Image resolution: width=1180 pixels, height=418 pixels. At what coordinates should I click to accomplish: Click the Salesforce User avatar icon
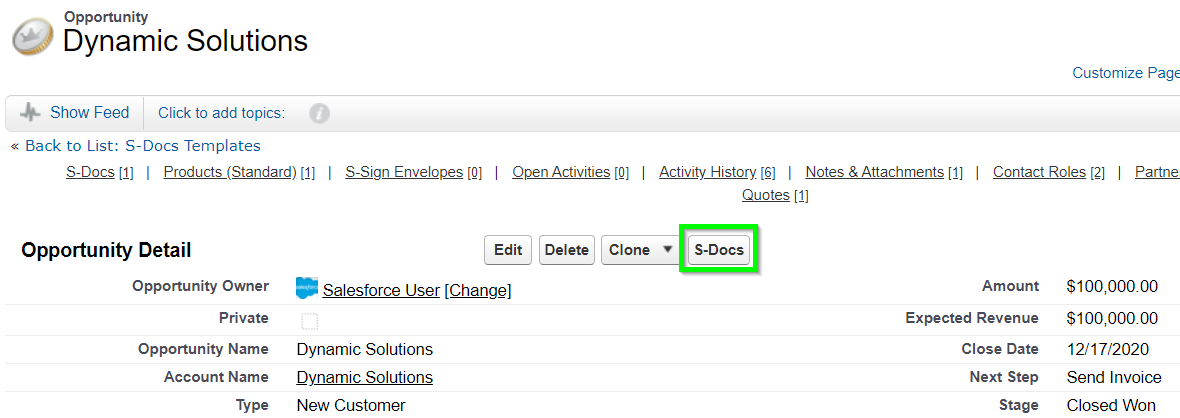pos(306,288)
